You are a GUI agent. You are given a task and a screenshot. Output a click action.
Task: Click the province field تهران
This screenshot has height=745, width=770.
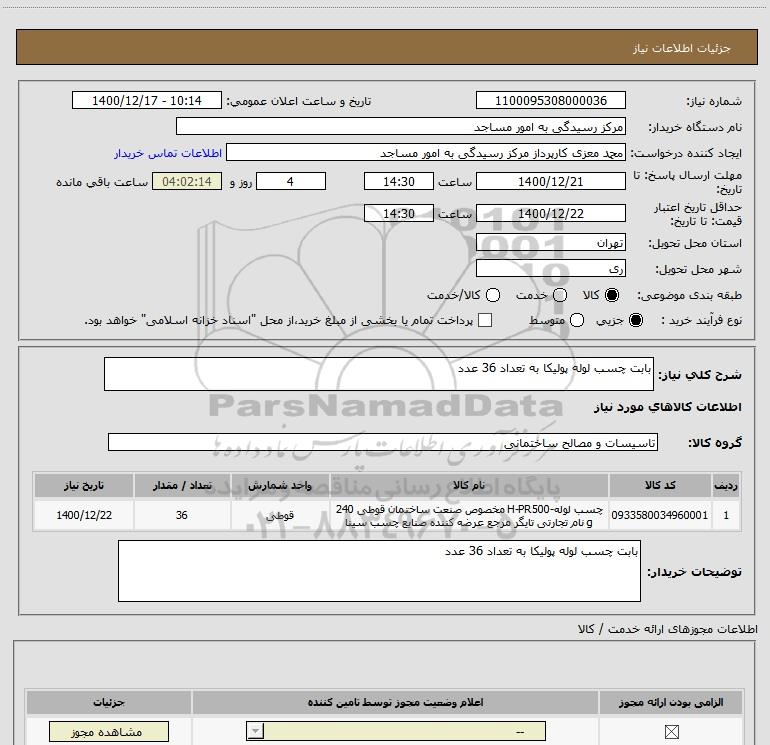point(550,242)
